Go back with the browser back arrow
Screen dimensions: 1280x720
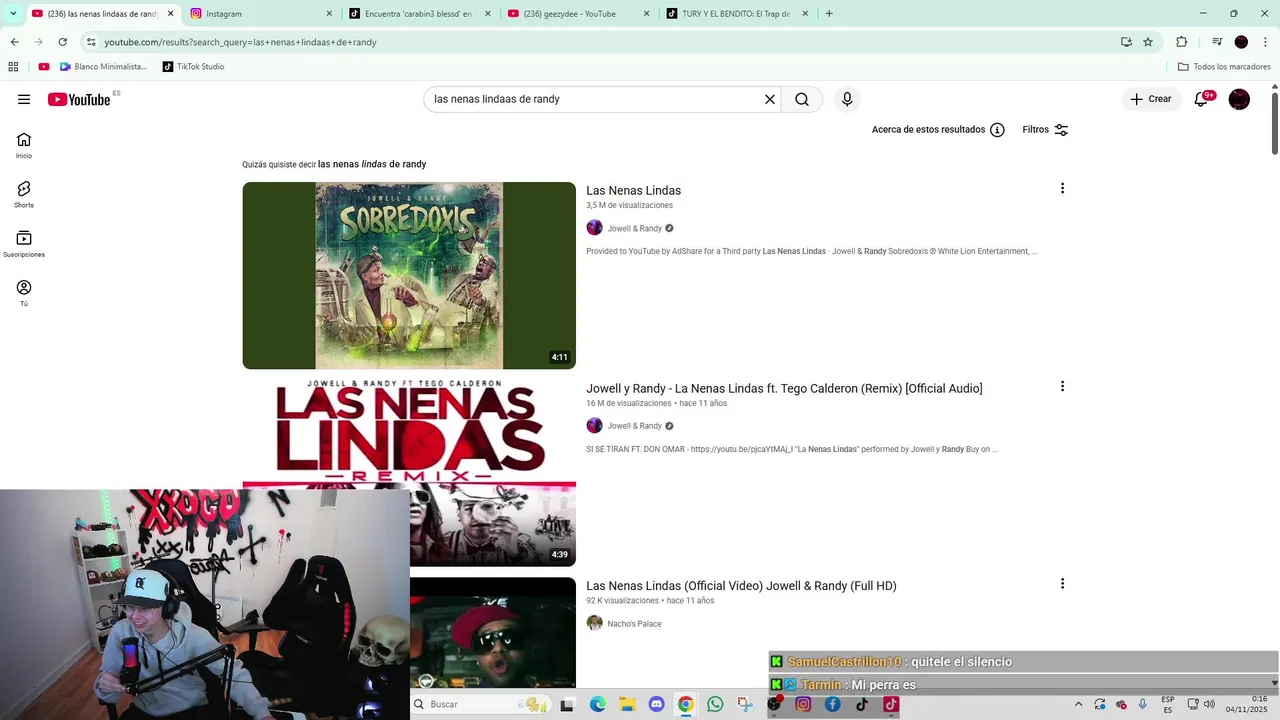[14, 42]
